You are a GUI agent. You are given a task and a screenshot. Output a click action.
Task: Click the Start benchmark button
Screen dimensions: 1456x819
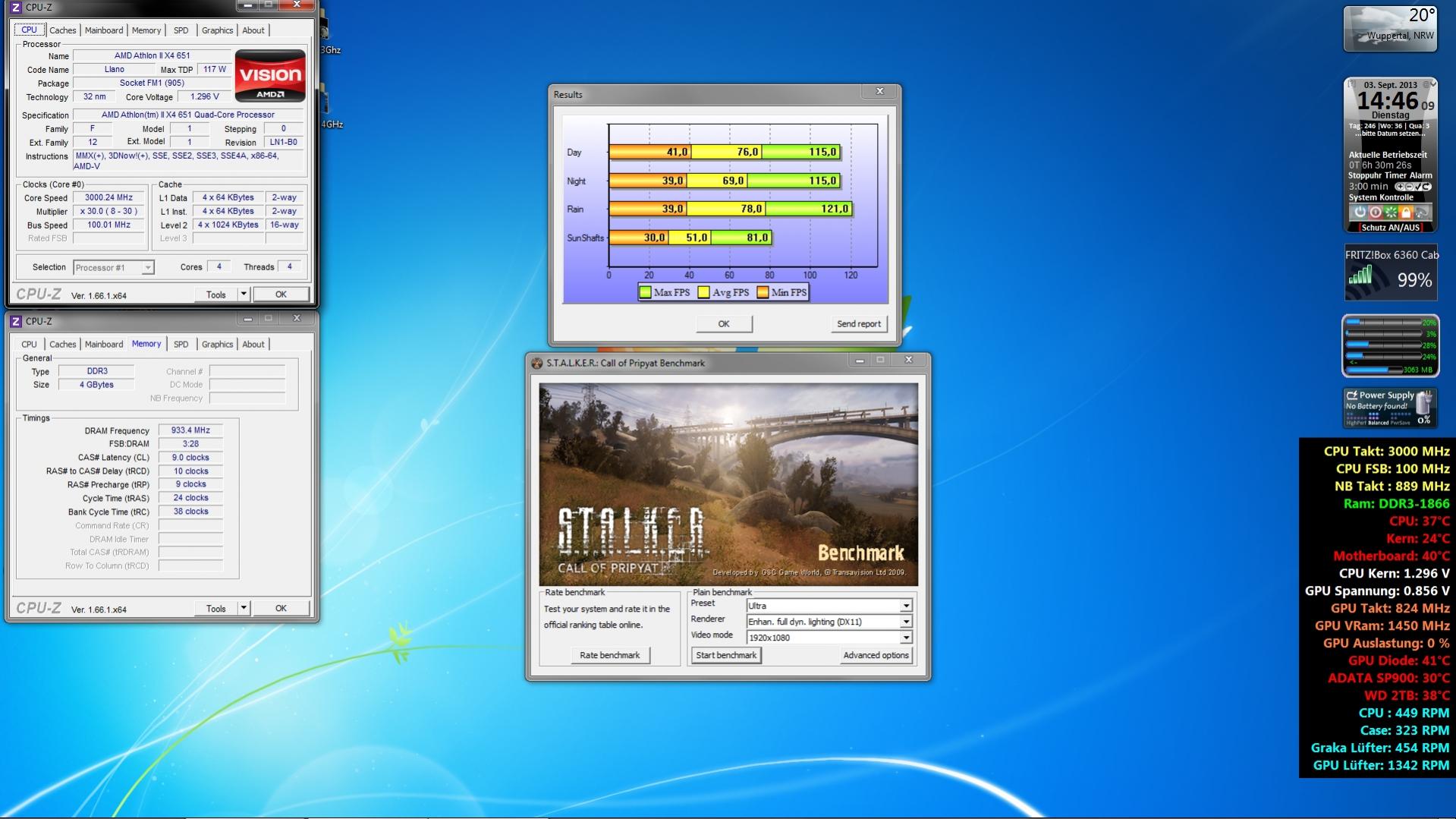click(726, 655)
